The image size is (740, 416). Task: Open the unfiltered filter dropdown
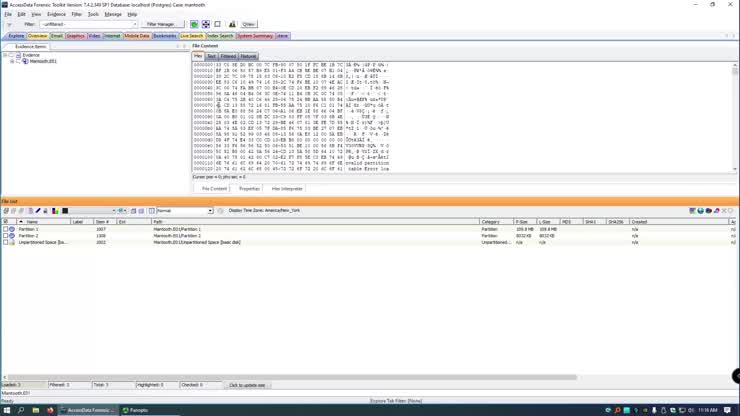click(132, 24)
